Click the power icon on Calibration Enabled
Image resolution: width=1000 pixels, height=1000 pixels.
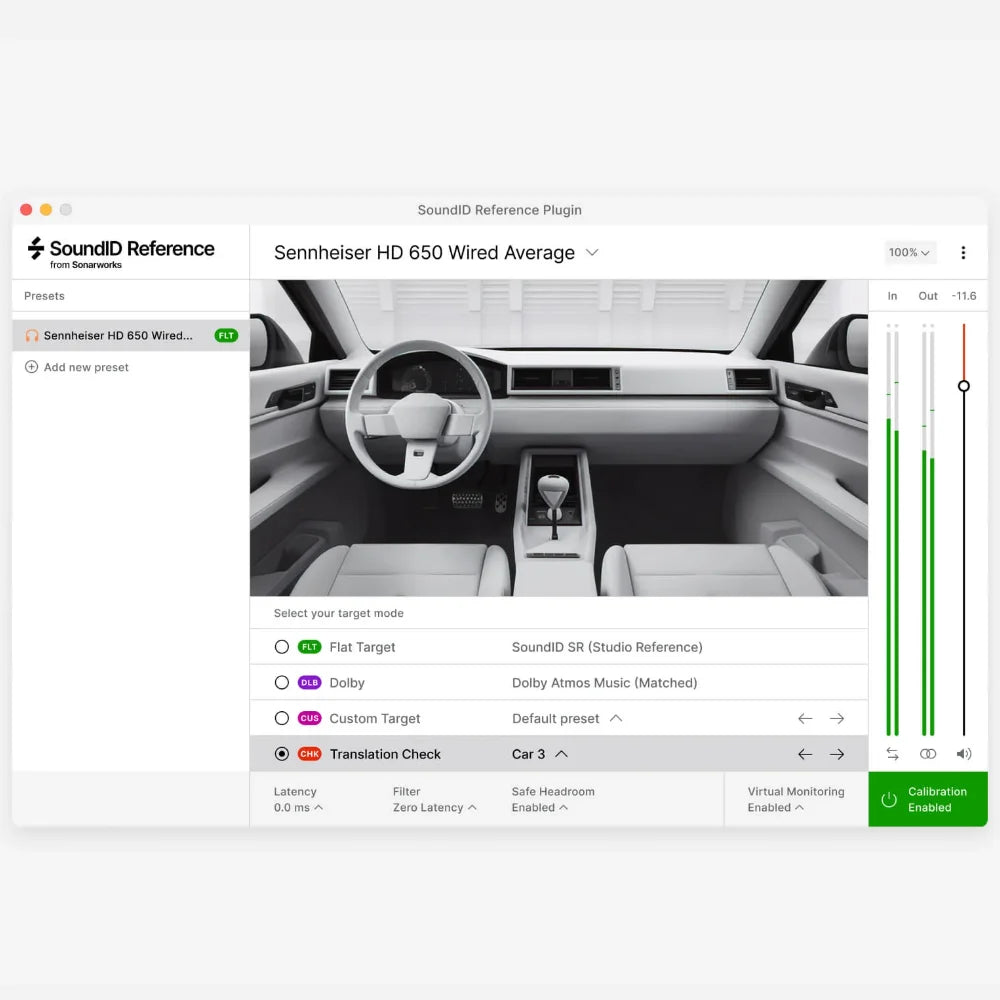click(889, 799)
